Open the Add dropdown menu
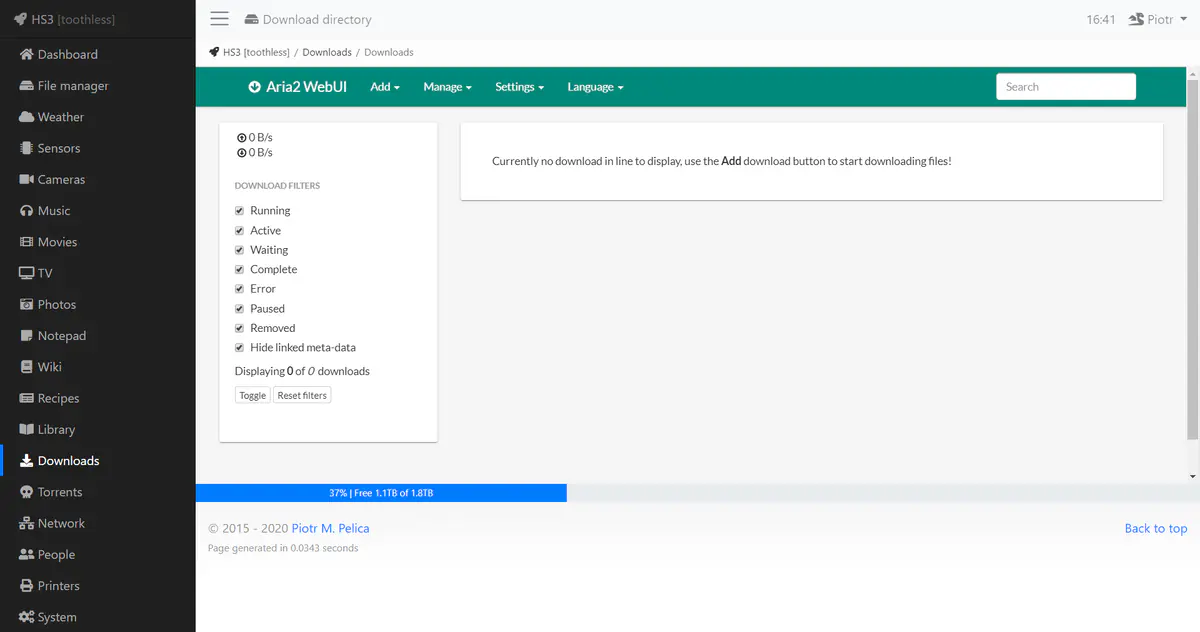Image resolution: width=1200 pixels, height=632 pixels. [x=384, y=87]
